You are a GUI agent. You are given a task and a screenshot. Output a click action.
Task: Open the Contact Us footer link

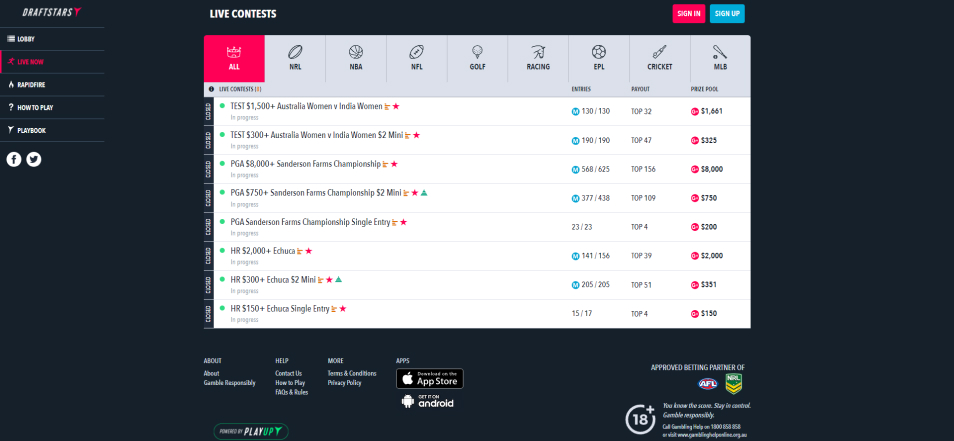click(288, 373)
